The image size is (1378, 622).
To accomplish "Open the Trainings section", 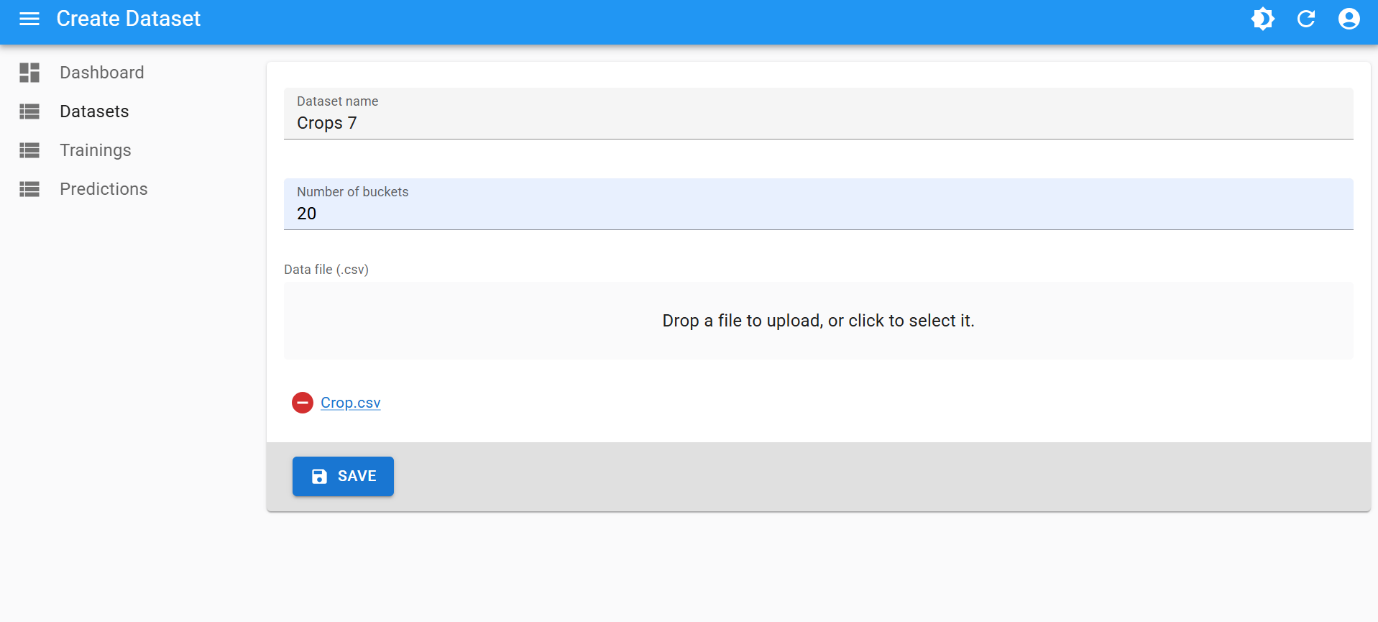I will [x=97, y=150].
